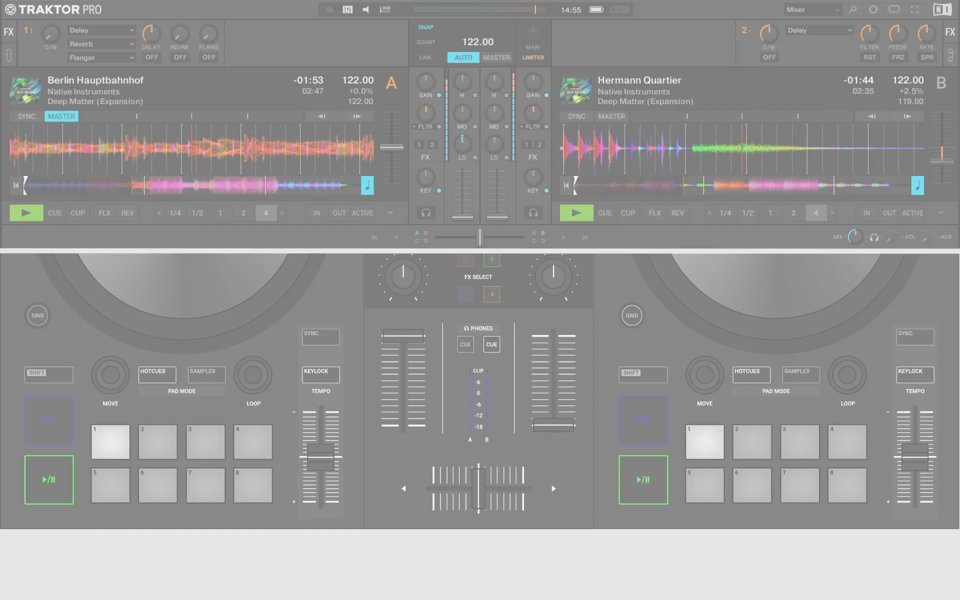
Task: Enable AUTO master clock mode
Action: click(x=463, y=57)
